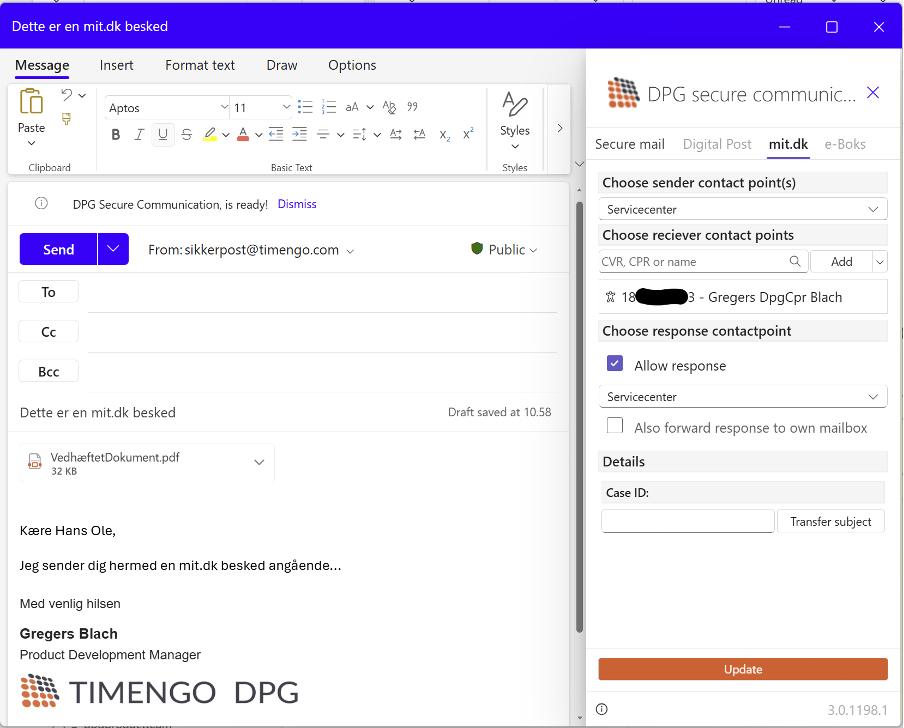Click the Transfer subject button

coord(831,522)
